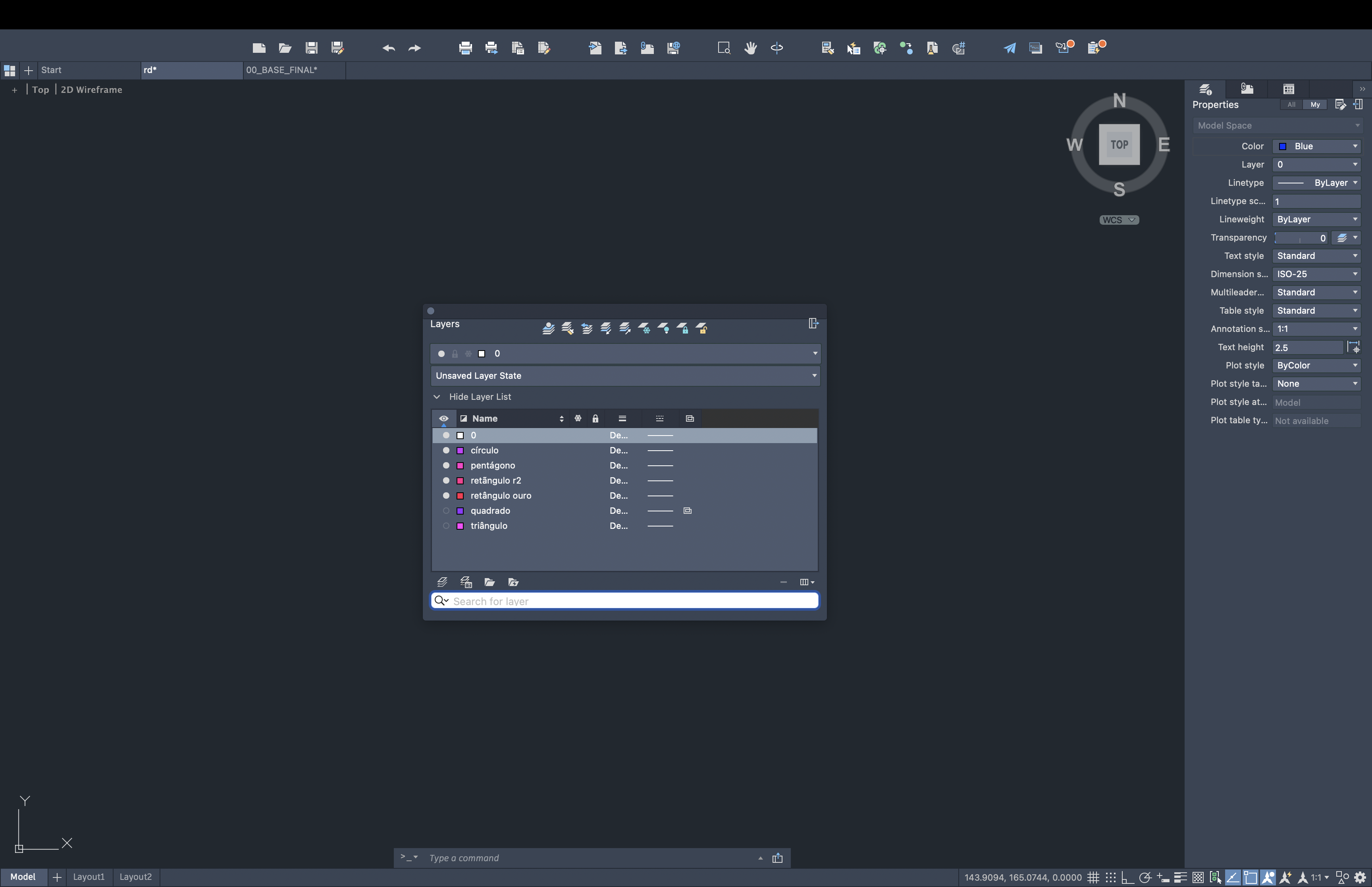This screenshot has height=887, width=1372.
Task: Select the Pan hand tool
Action: coord(750,48)
